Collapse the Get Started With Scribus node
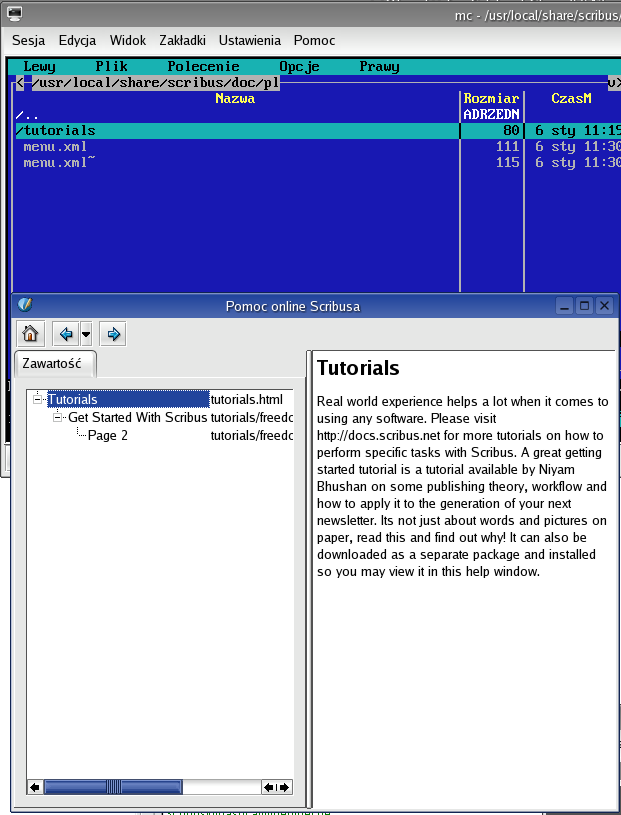This screenshot has height=815, width=621. pos(59,417)
